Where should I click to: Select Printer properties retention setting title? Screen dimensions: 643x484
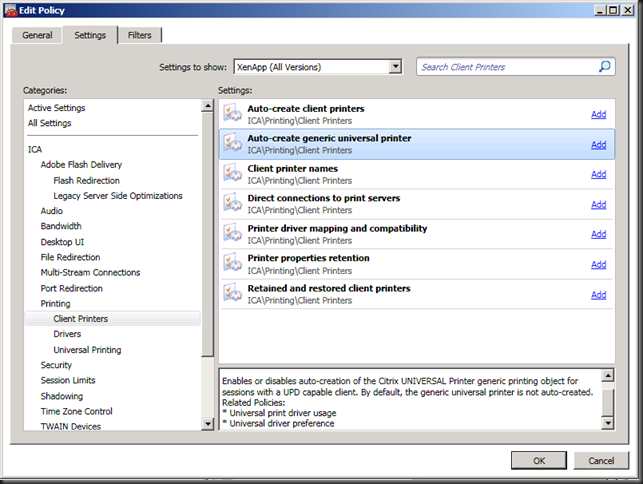pyautogui.click(x=308, y=258)
